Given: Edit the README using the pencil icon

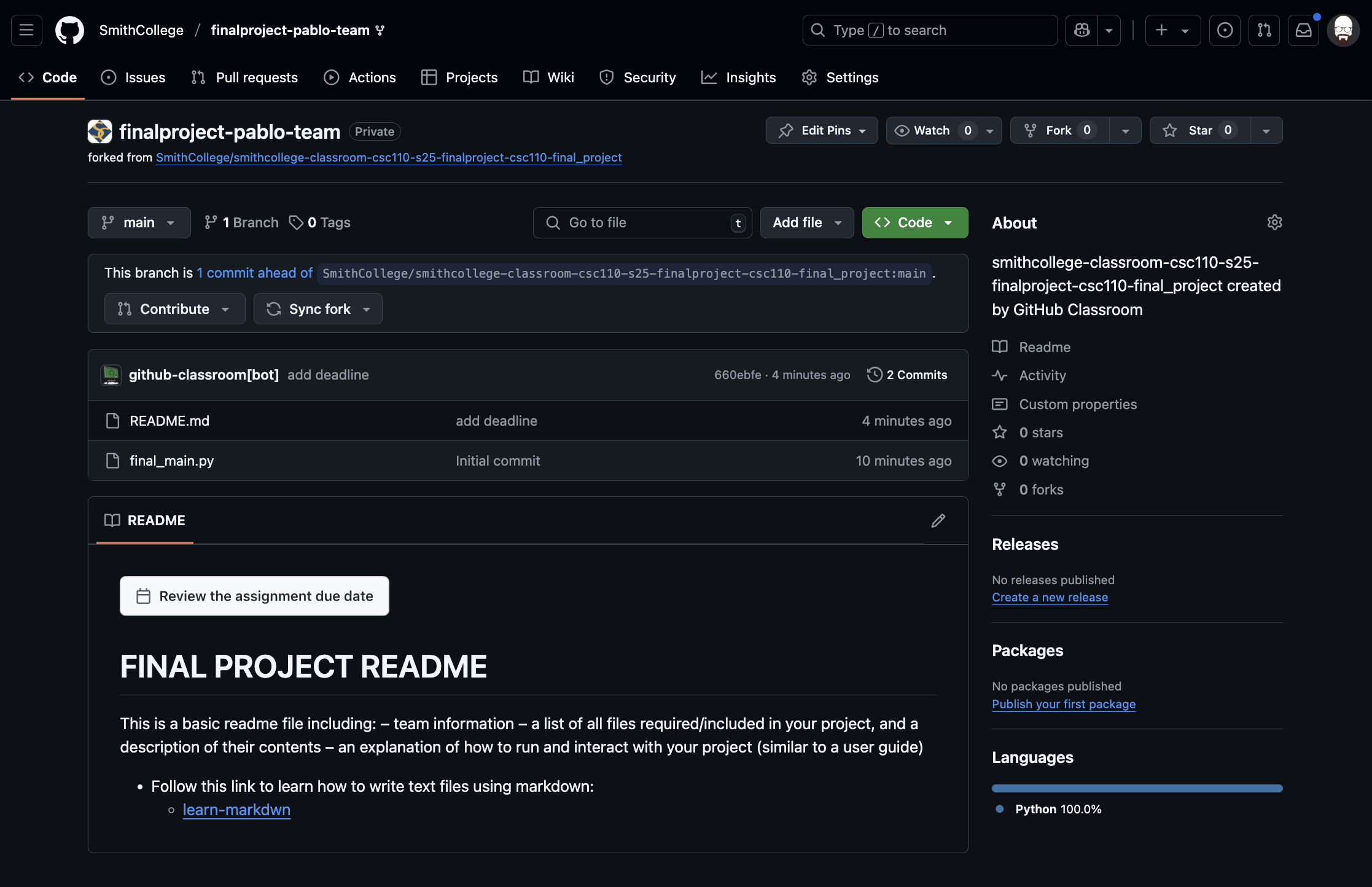Looking at the screenshot, I should [x=938, y=520].
